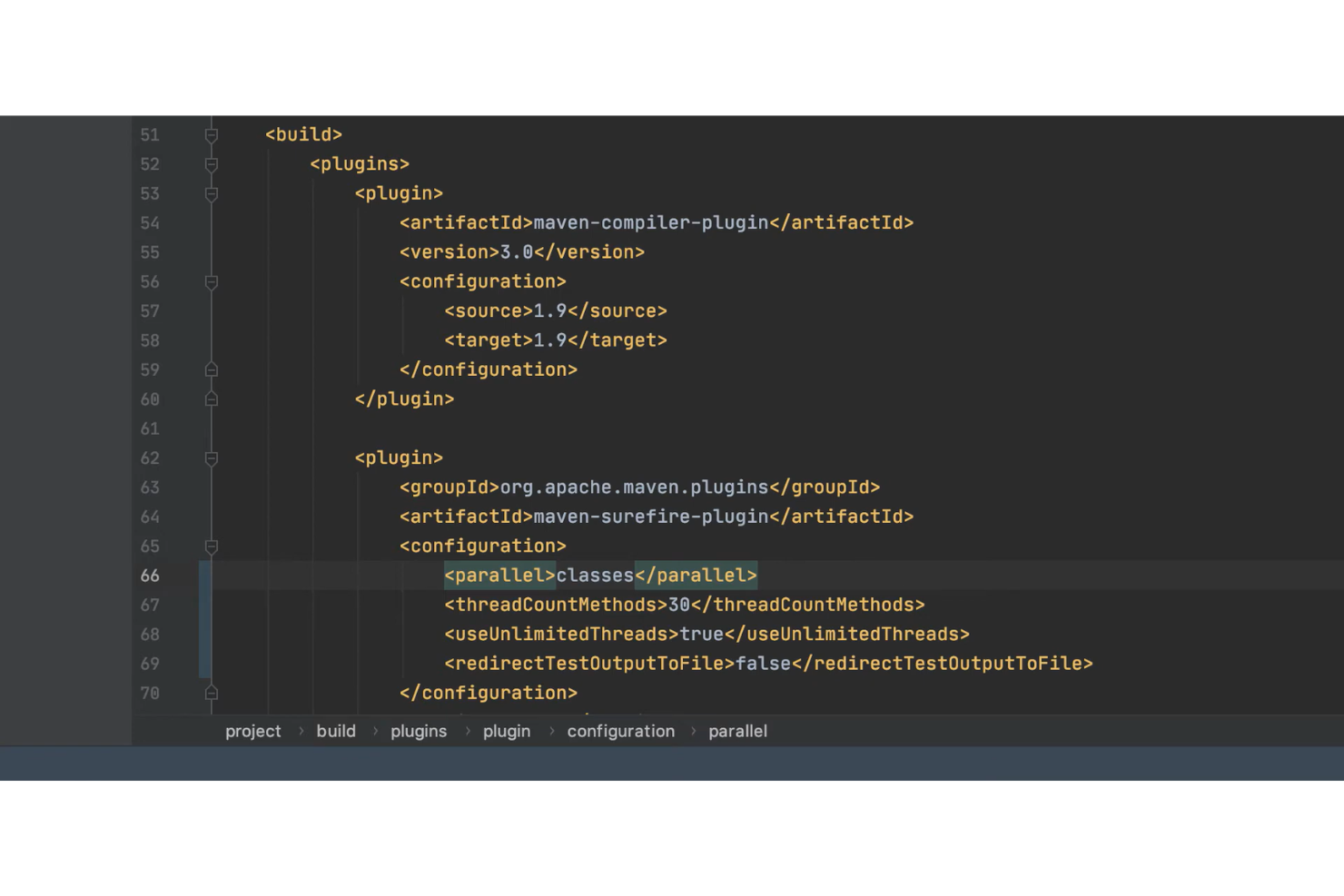The width and height of the screenshot is (1344, 896).
Task: Click threadCountMethods value 30
Action: [x=679, y=605]
